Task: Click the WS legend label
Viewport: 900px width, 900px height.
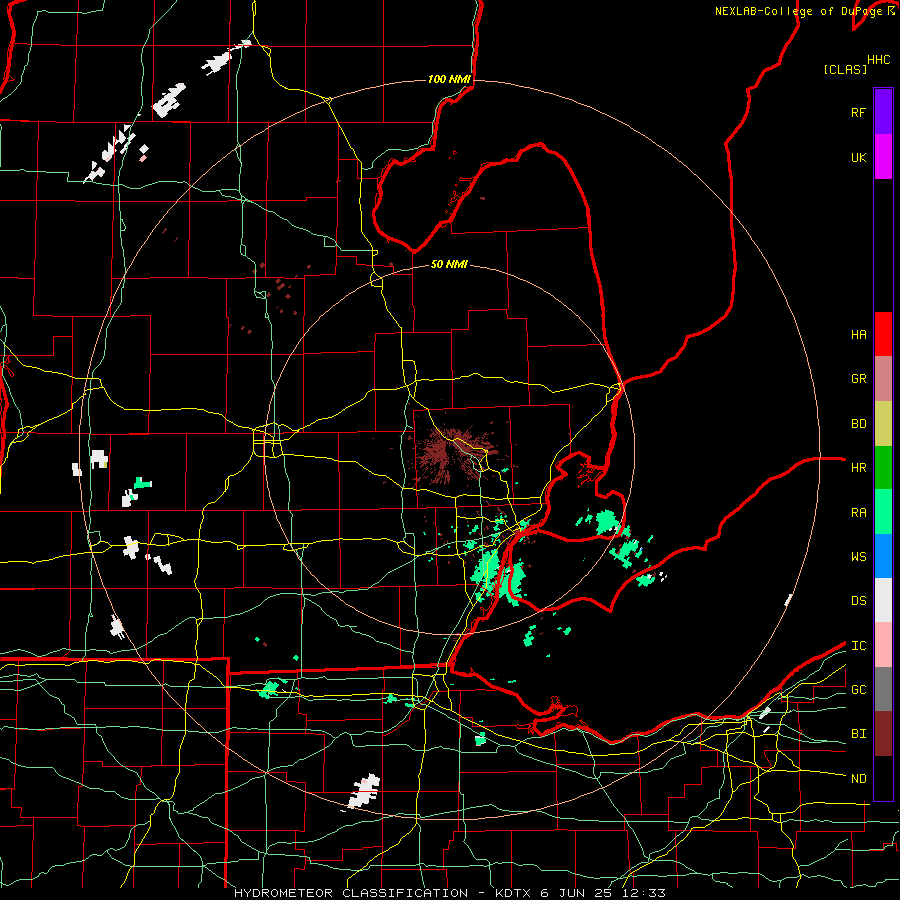Action: tap(858, 557)
